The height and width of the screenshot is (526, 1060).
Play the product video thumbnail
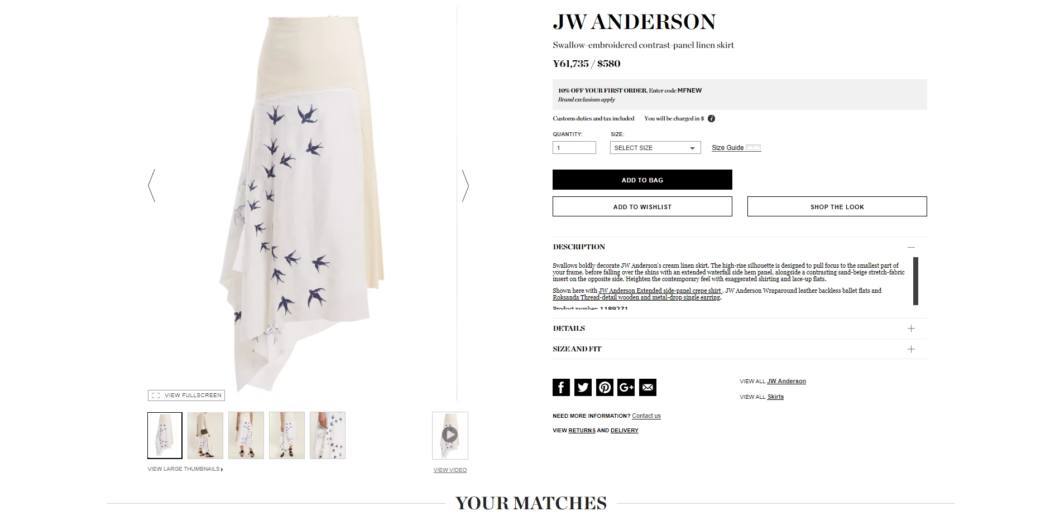coord(450,435)
